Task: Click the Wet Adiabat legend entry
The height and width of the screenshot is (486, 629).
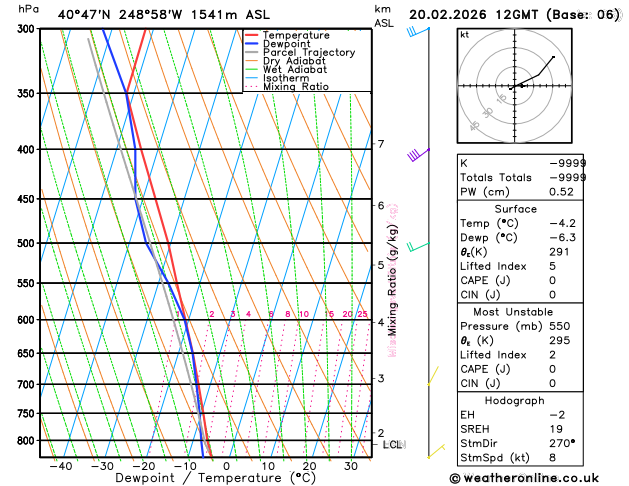Action: 294,70
